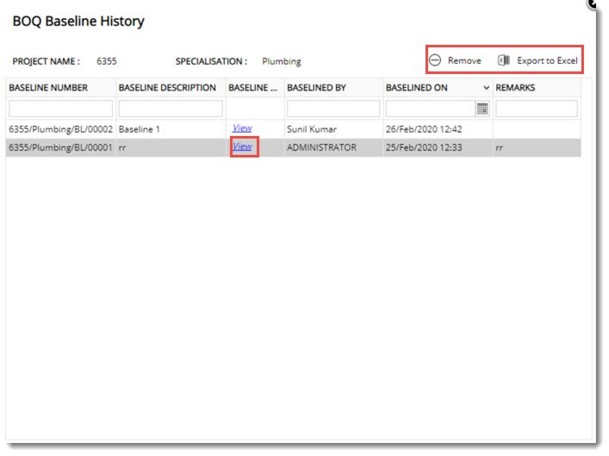Click the Remove minus-circle icon
This screenshot has height=456, width=609.
(x=435, y=61)
